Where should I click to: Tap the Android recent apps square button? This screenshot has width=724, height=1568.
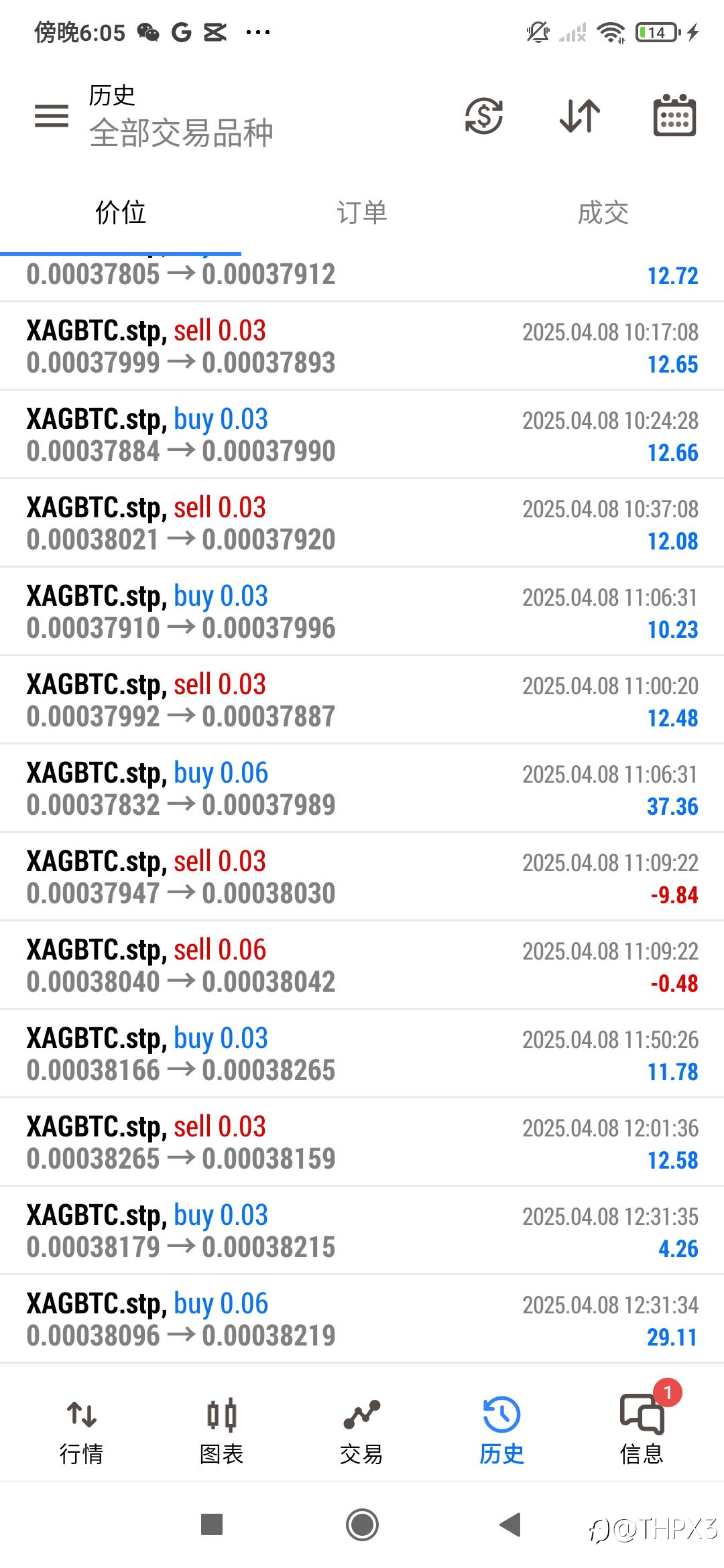click(x=212, y=1524)
